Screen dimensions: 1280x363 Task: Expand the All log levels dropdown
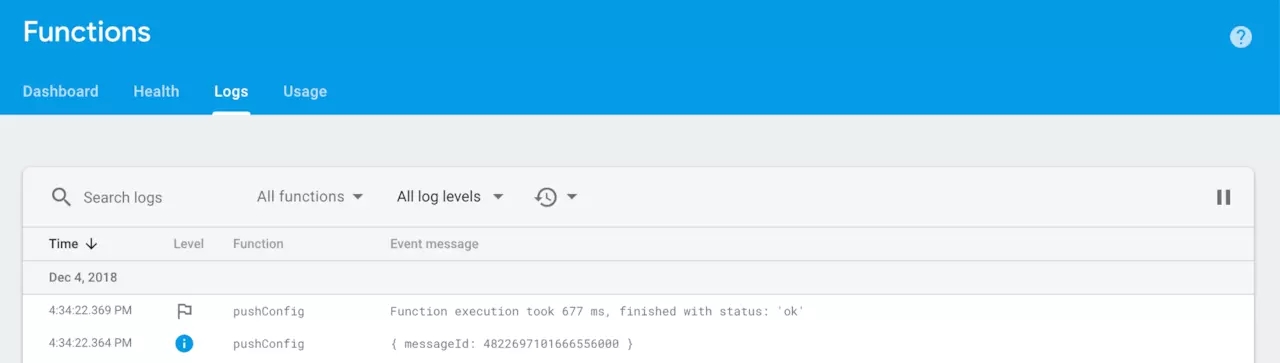click(450, 197)
